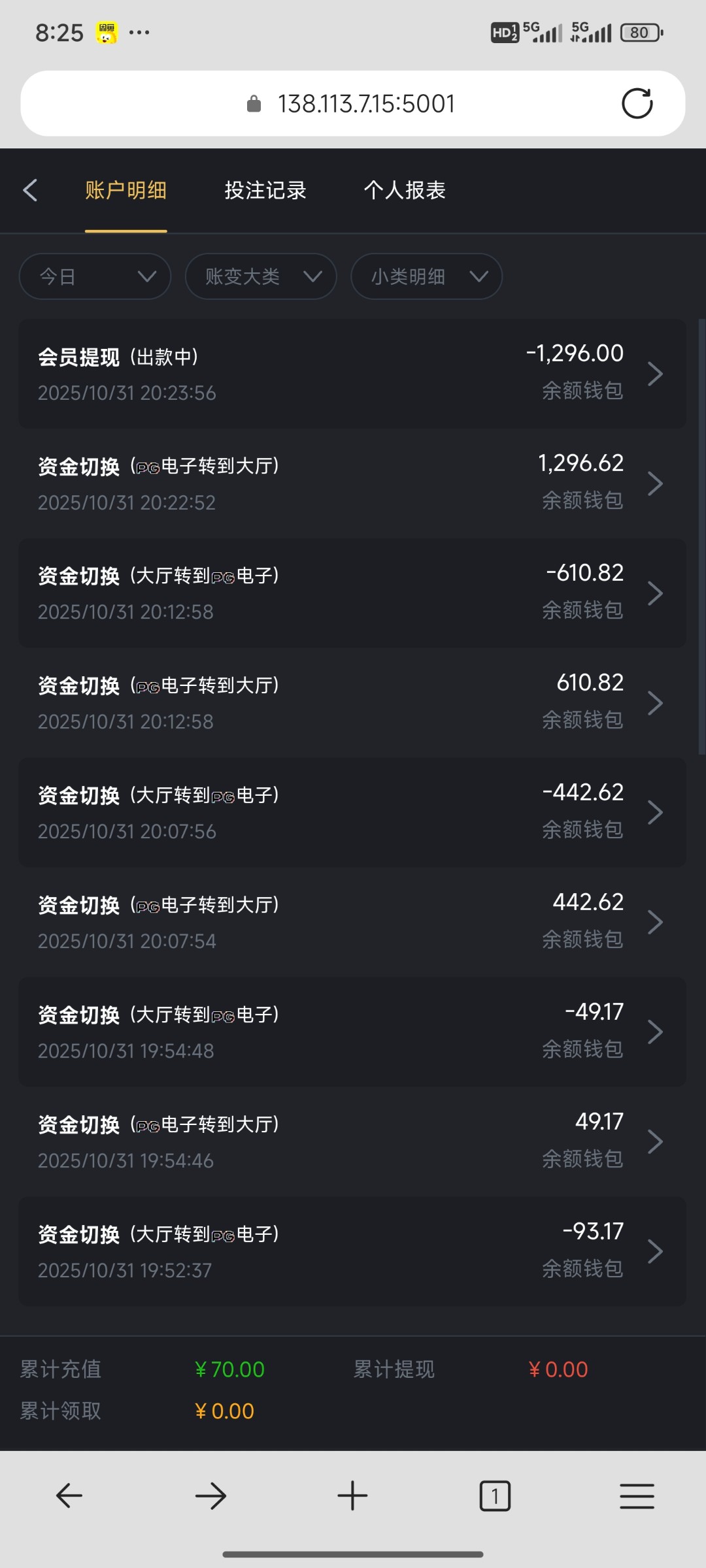Open the tab switcher icon

pyautogui.click(x=495, y=1495)
